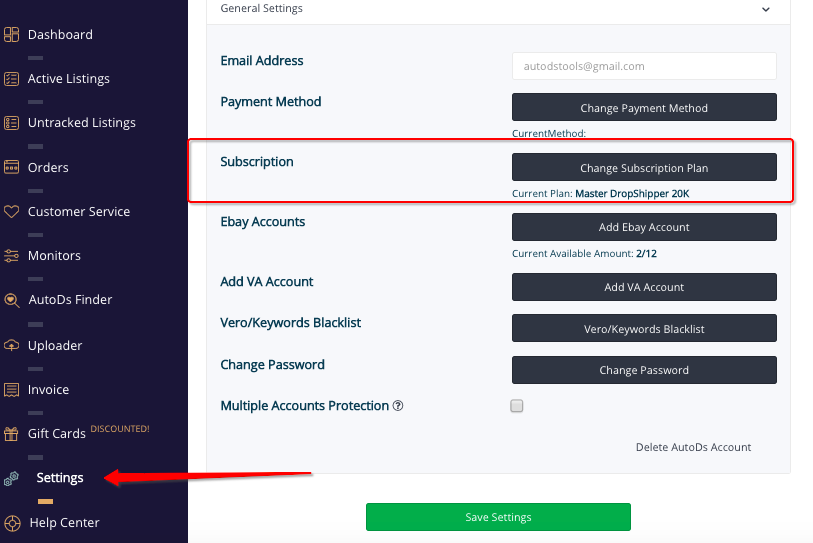Click the Active Listings checklist icon
Image resolution: width=813 pixels, height=543 pixels.
(x=11, y=79)
